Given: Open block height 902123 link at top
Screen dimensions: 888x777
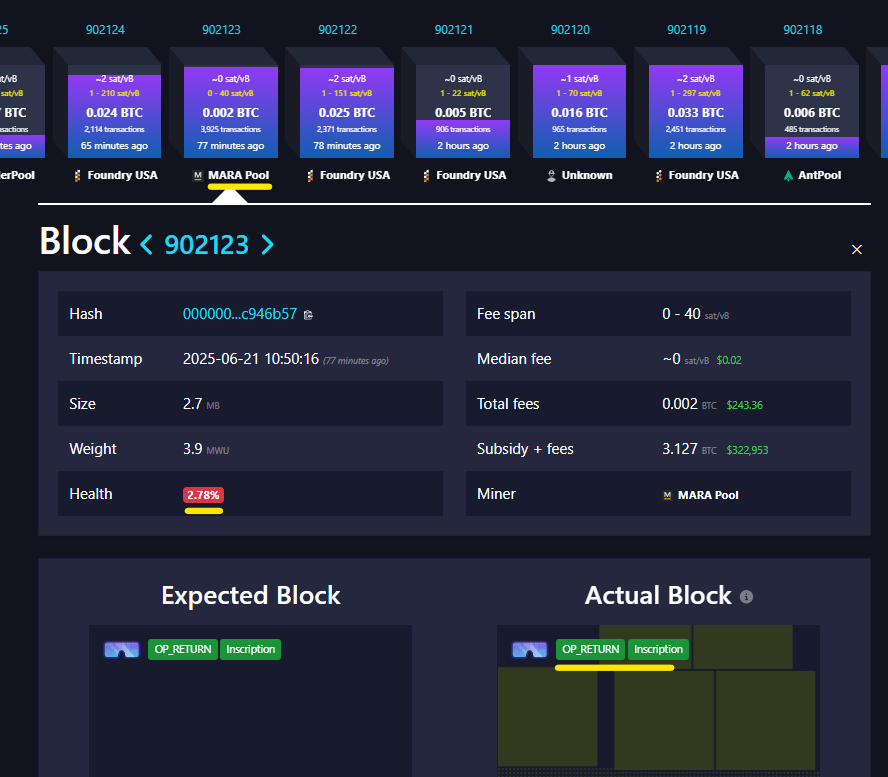Looking at the screenshot, I should (221, 29).
